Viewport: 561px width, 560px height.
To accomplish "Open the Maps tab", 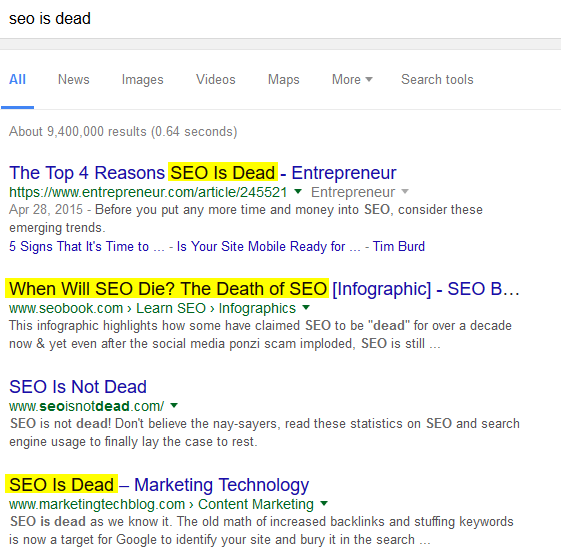I will coord(284,79).
